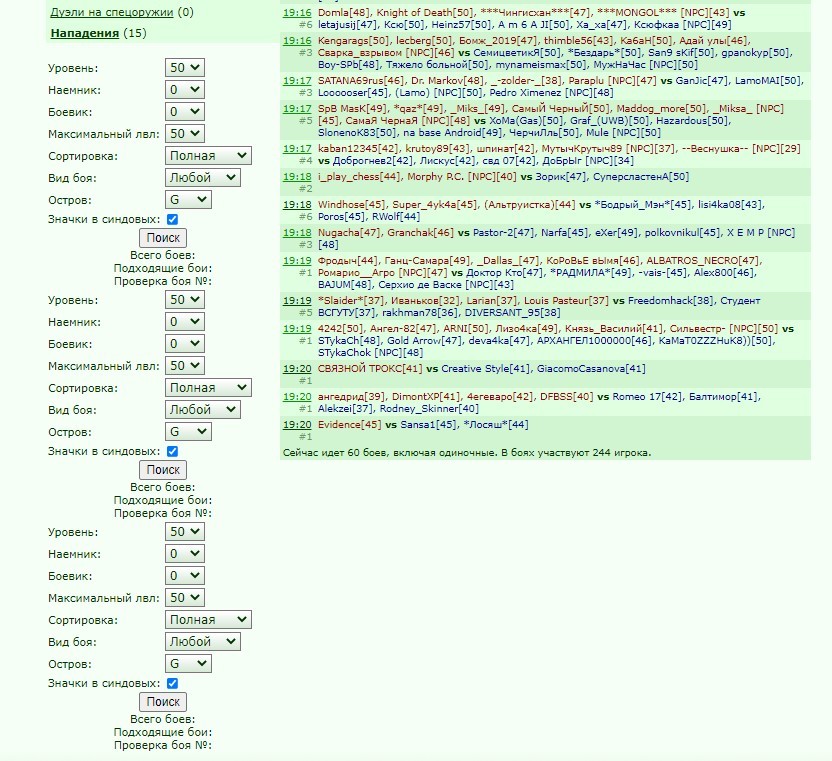Open 19:20 battle link in СВЯЗНОЙ ТРОКС row
The image size is (832, 761).
point(297,368)
